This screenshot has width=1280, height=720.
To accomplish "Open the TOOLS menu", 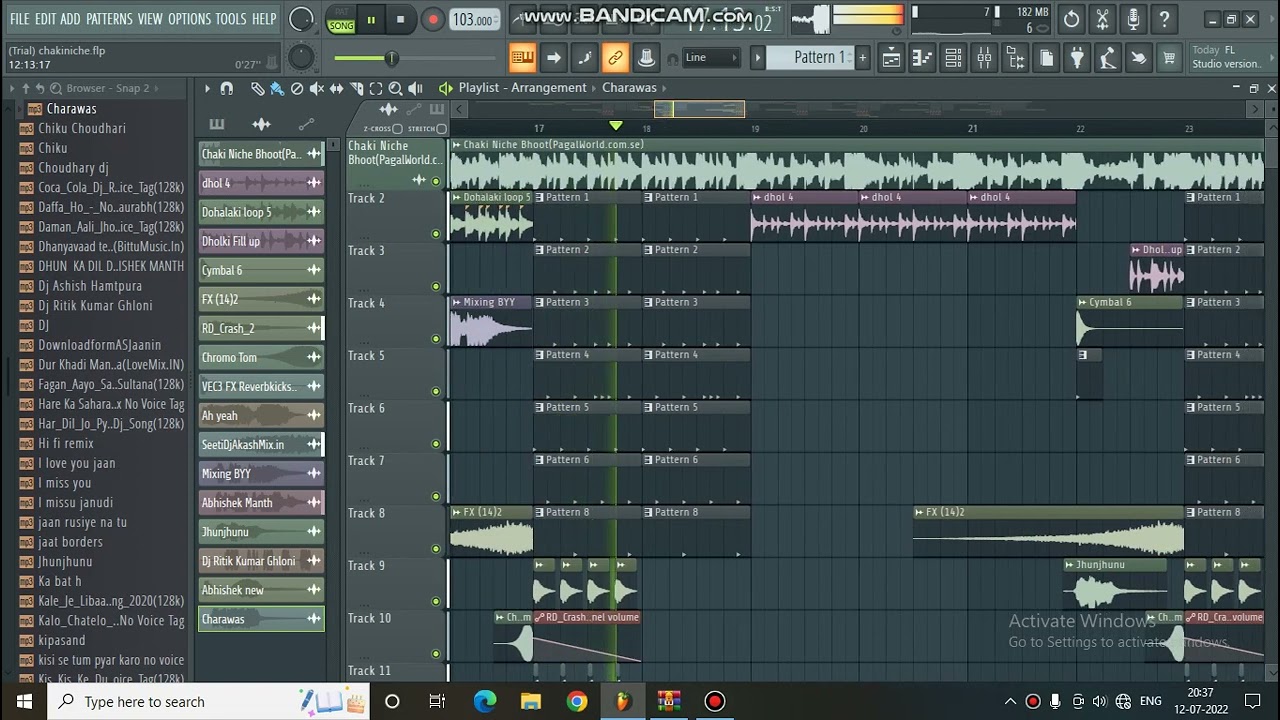I will (231, 19).
